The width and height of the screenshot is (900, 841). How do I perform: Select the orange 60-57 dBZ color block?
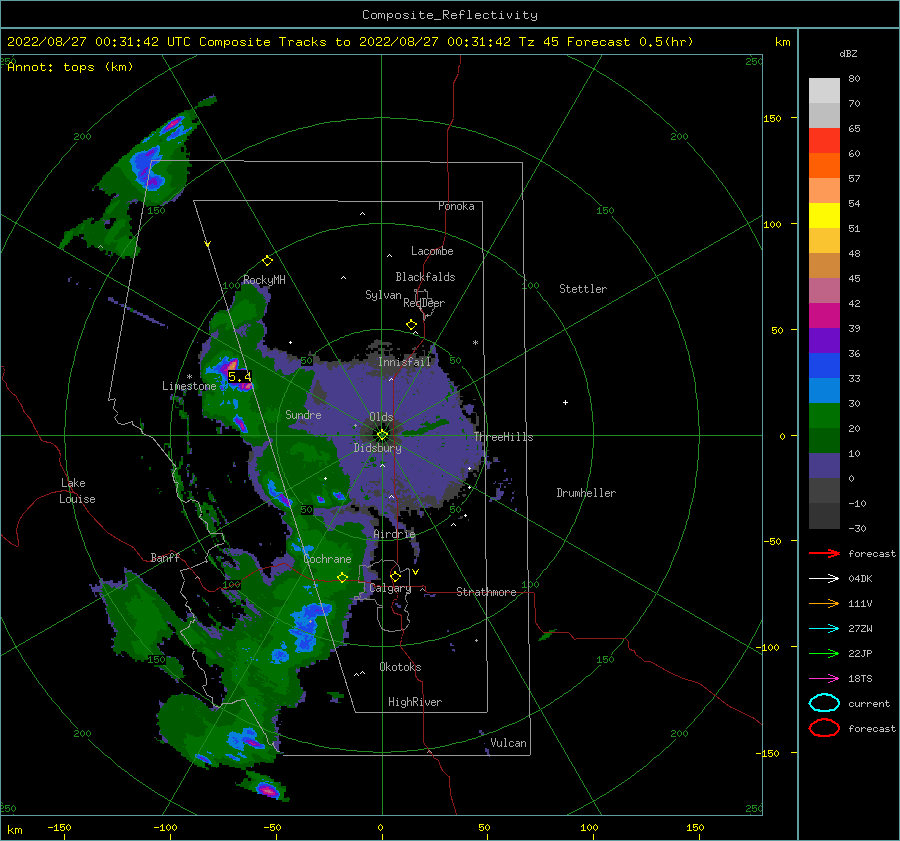(x=824, y=166)
